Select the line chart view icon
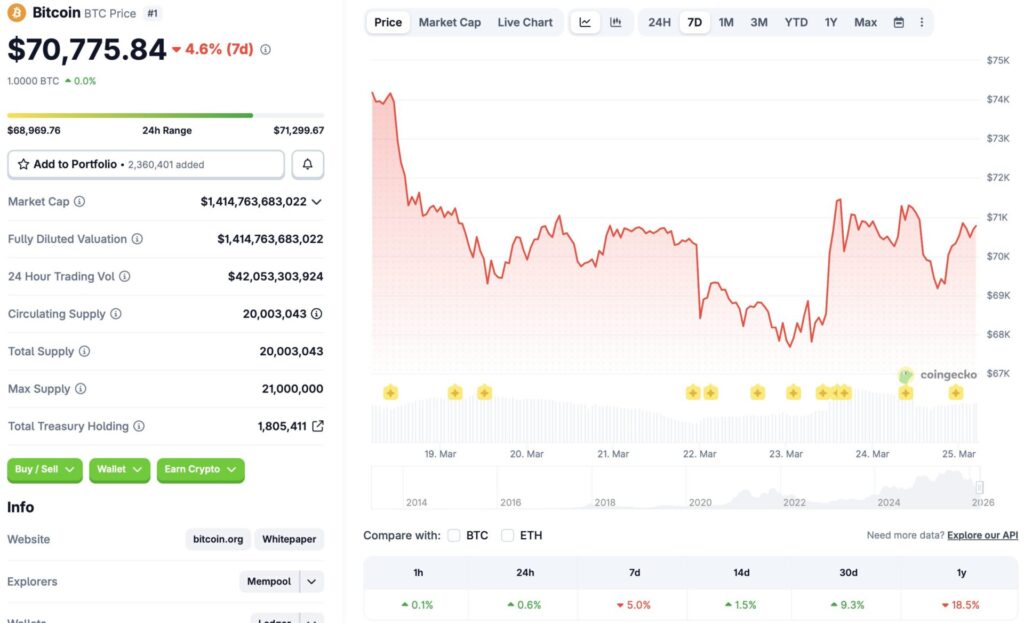The width and height of the screenshot is (1024, 623). click(x=585, y=22)
